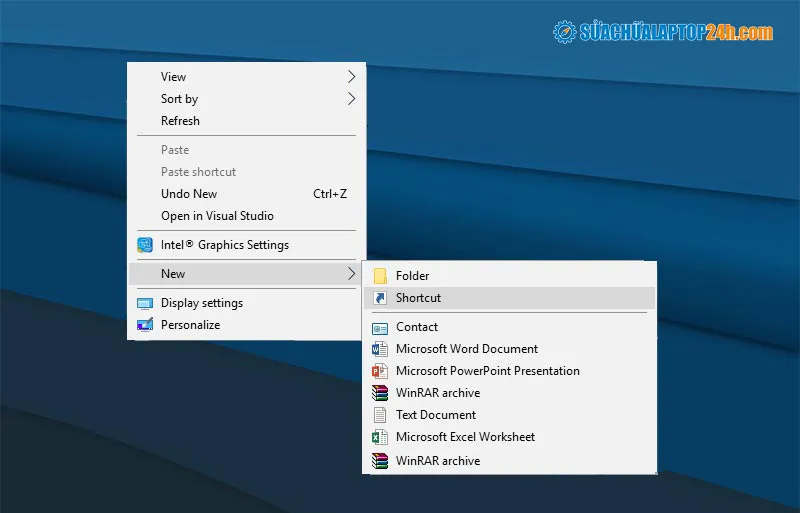This screenshot has height=513, width=800.
Task: Select Refresh from the context menu
Action: click(180, 121)
